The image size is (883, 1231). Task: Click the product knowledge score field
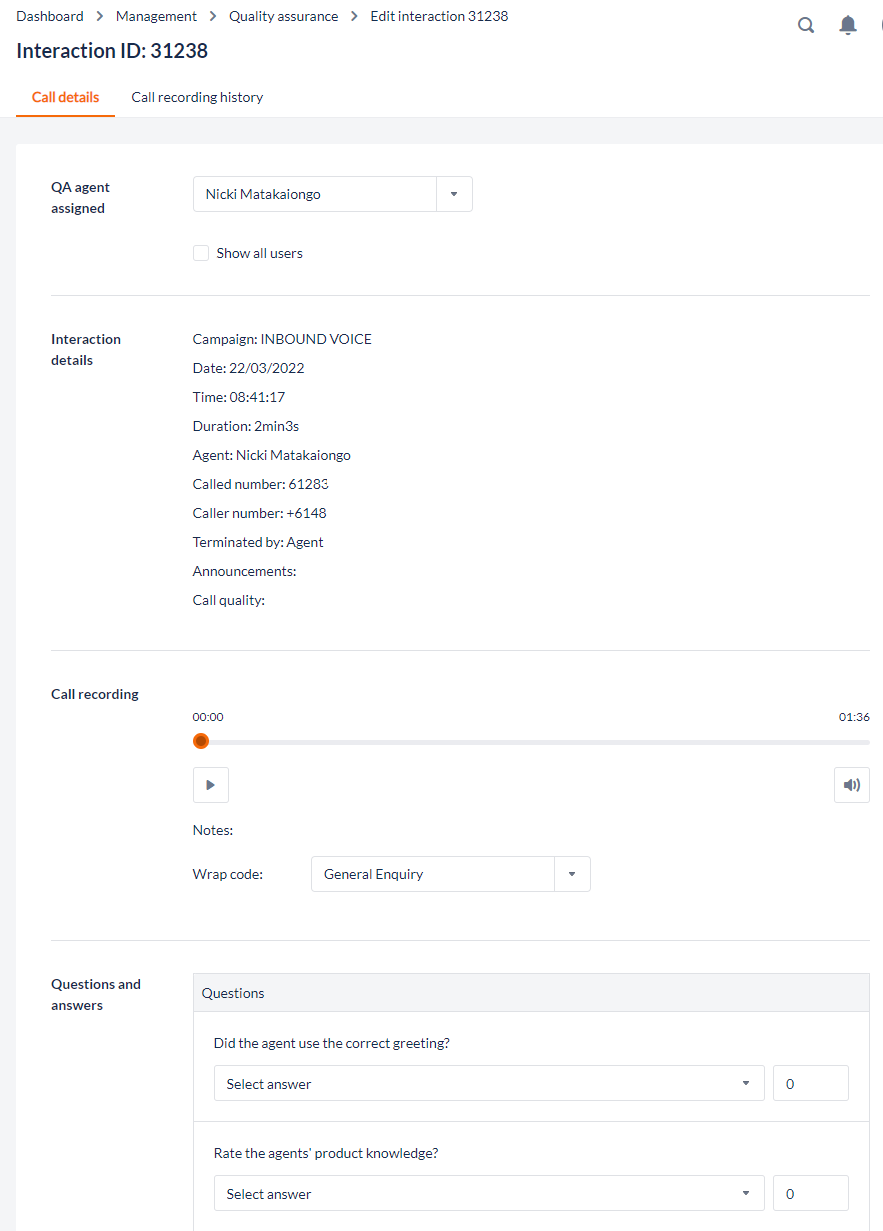pyautogui.click(x=810, y=1193)
